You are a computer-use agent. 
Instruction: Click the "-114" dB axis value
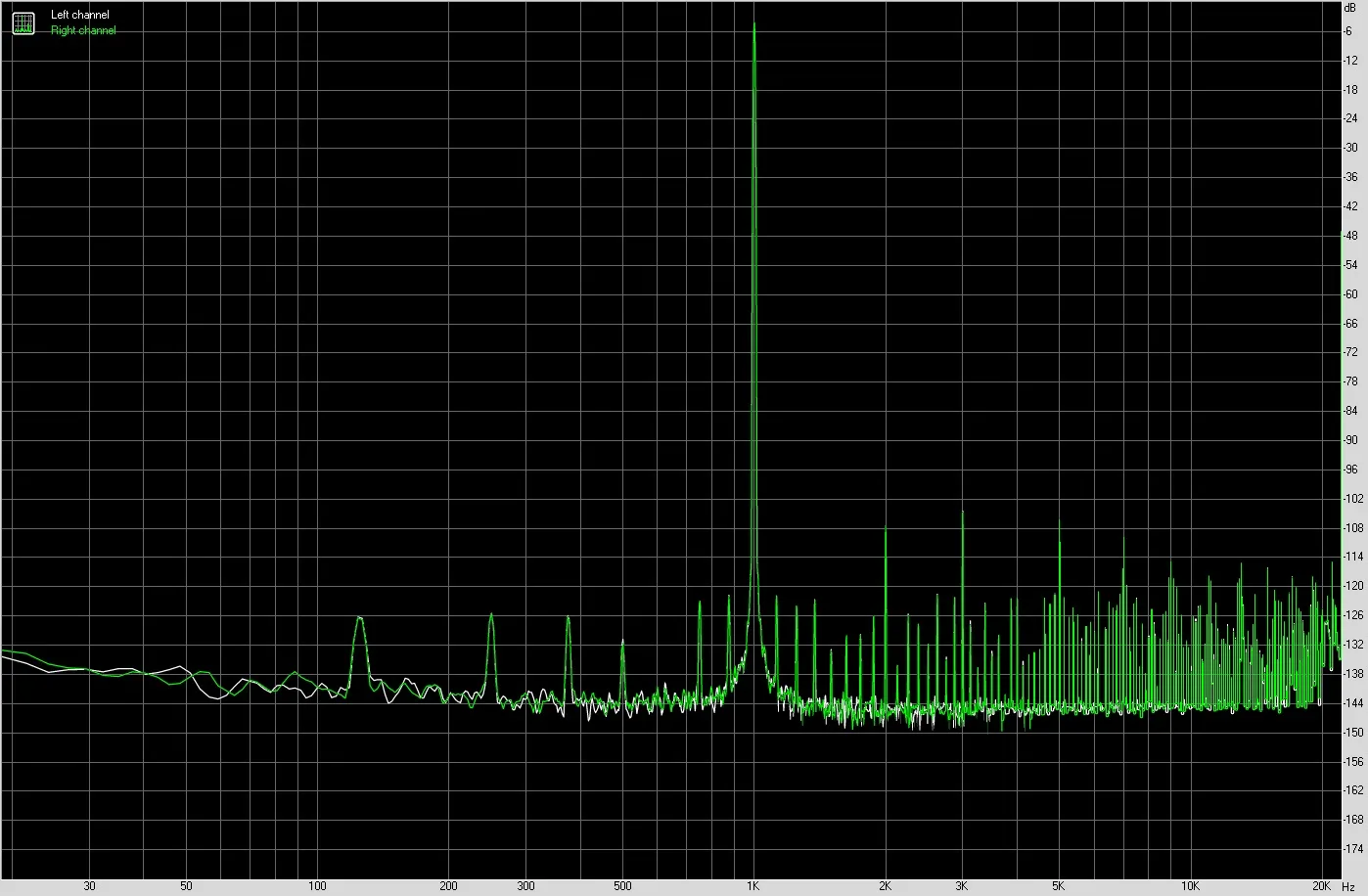point(1353,557)
